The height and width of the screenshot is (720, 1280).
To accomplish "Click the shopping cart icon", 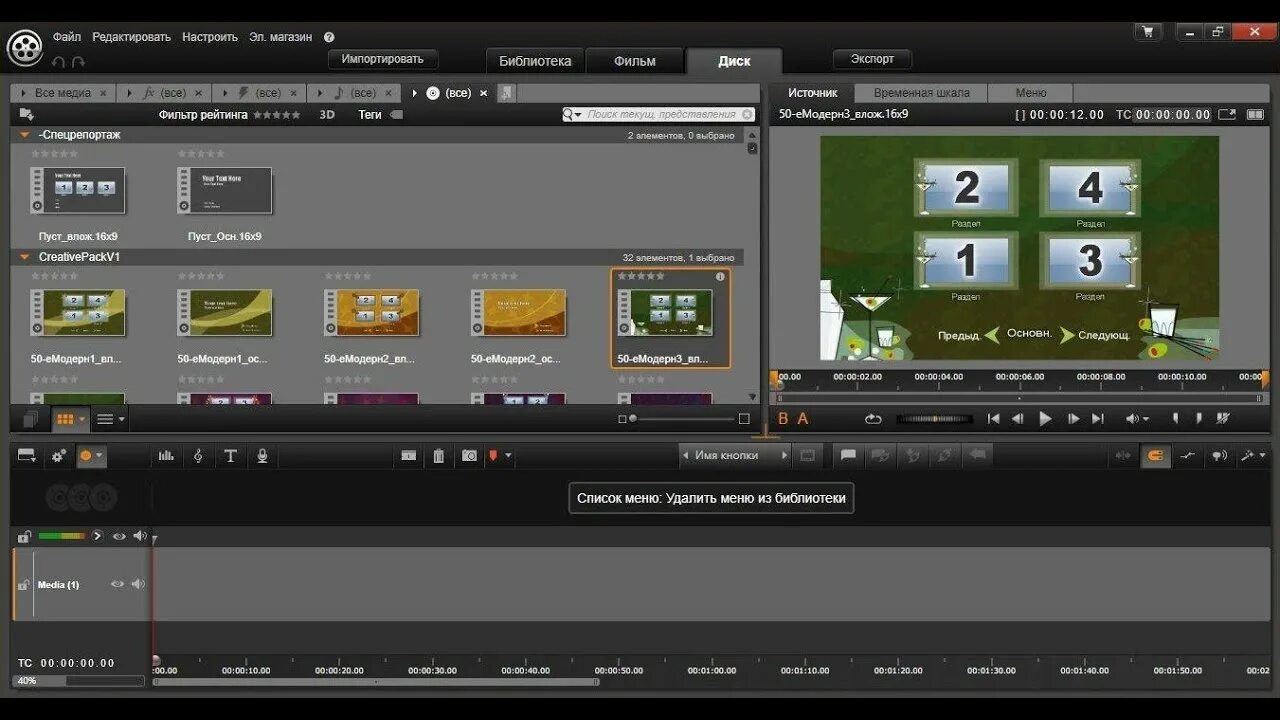I will (x=1148, y=32).
